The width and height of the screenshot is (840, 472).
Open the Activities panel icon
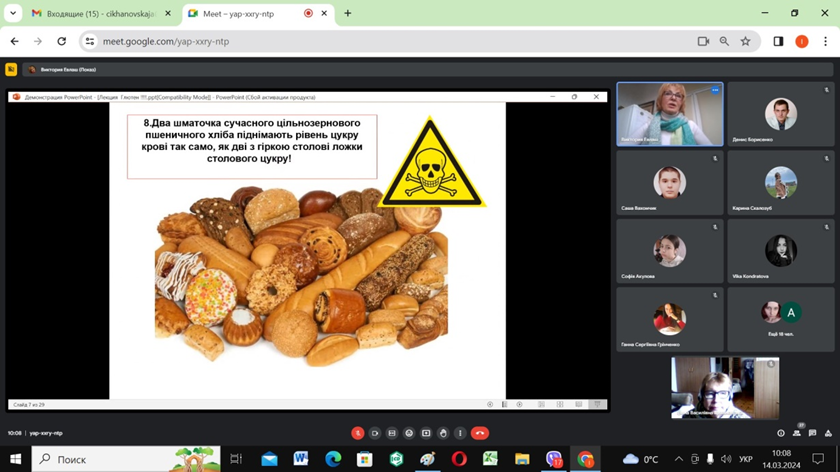click(x=828, y=433)
